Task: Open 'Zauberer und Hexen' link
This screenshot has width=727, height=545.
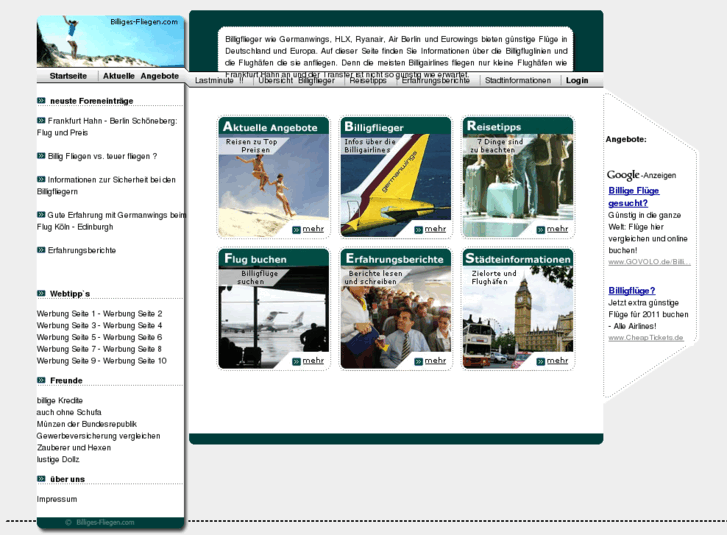Action: pyautogui.click(x=74, y=448)
